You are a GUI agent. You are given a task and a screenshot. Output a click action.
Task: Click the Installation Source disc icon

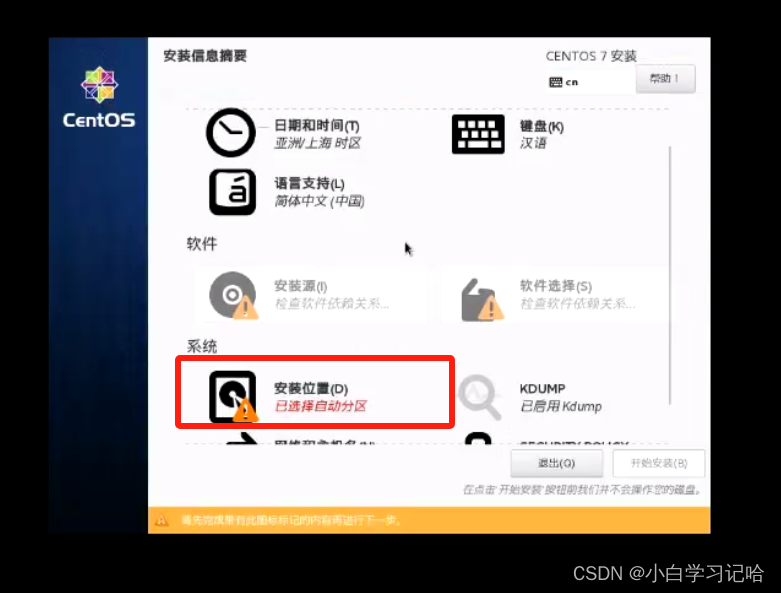[233, 295]
